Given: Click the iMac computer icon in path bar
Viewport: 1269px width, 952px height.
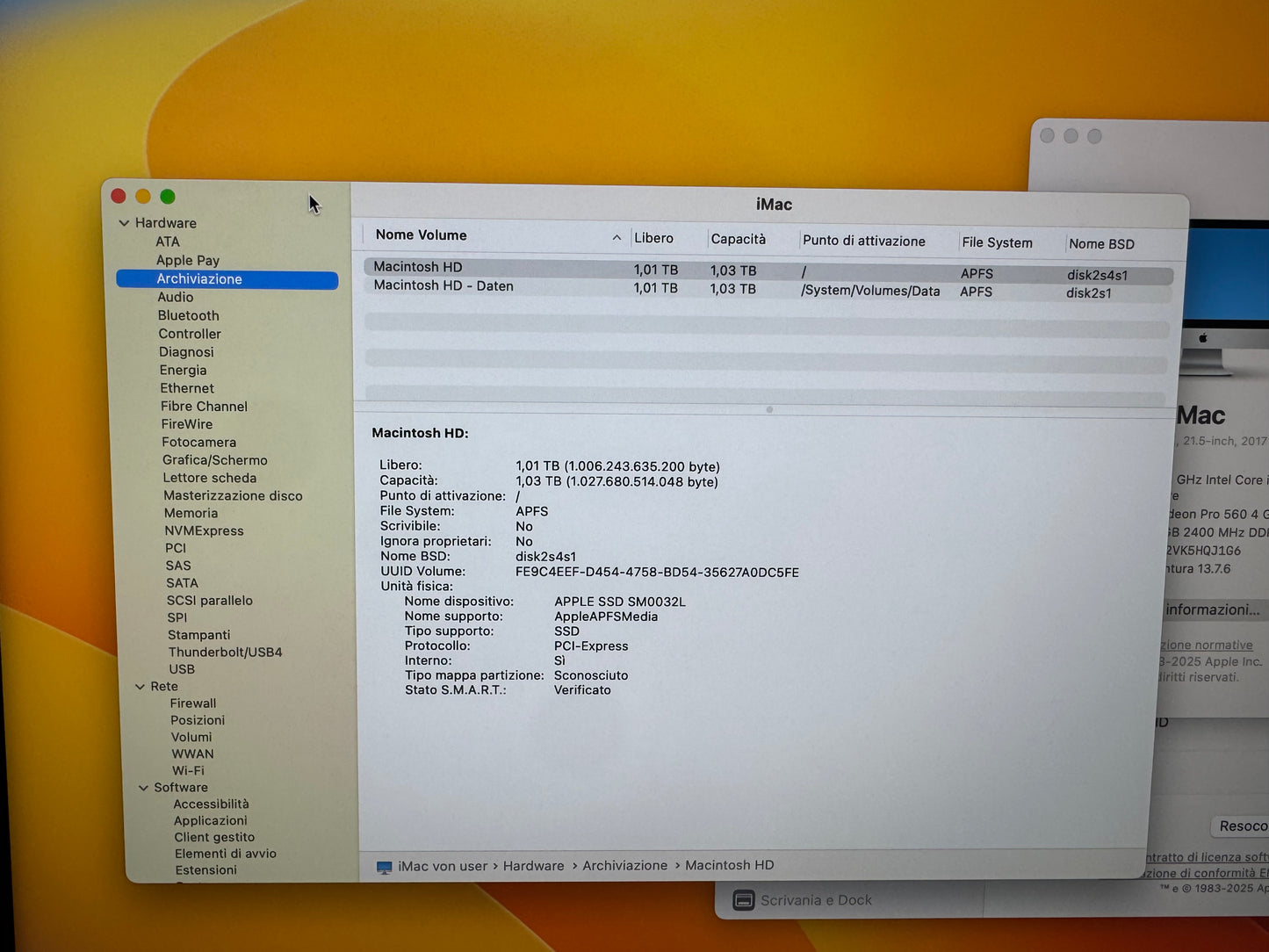Looking at the screenshot, I should (x=384, y=867).
